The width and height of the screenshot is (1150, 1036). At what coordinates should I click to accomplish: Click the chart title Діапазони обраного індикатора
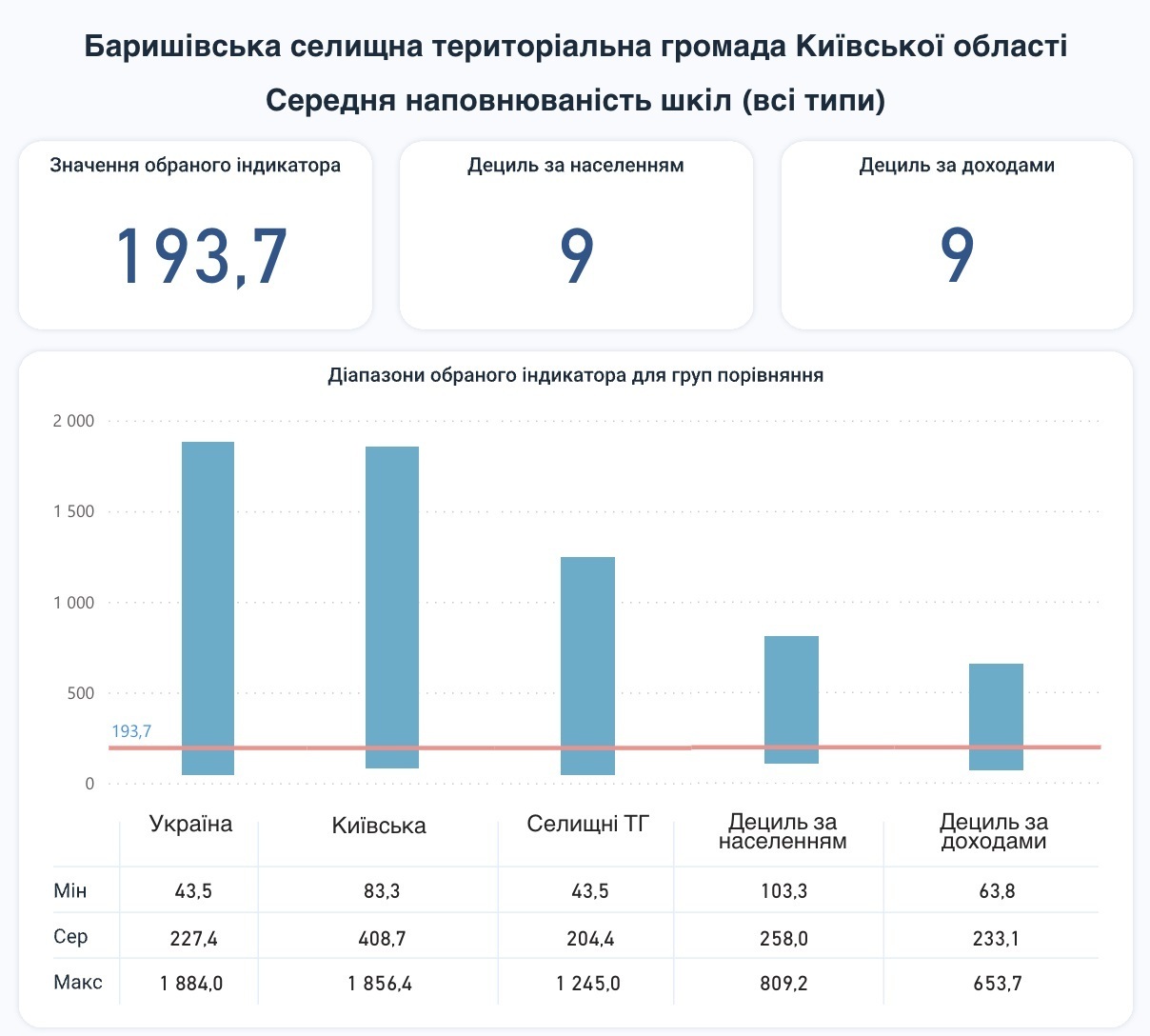pos(575,375)
